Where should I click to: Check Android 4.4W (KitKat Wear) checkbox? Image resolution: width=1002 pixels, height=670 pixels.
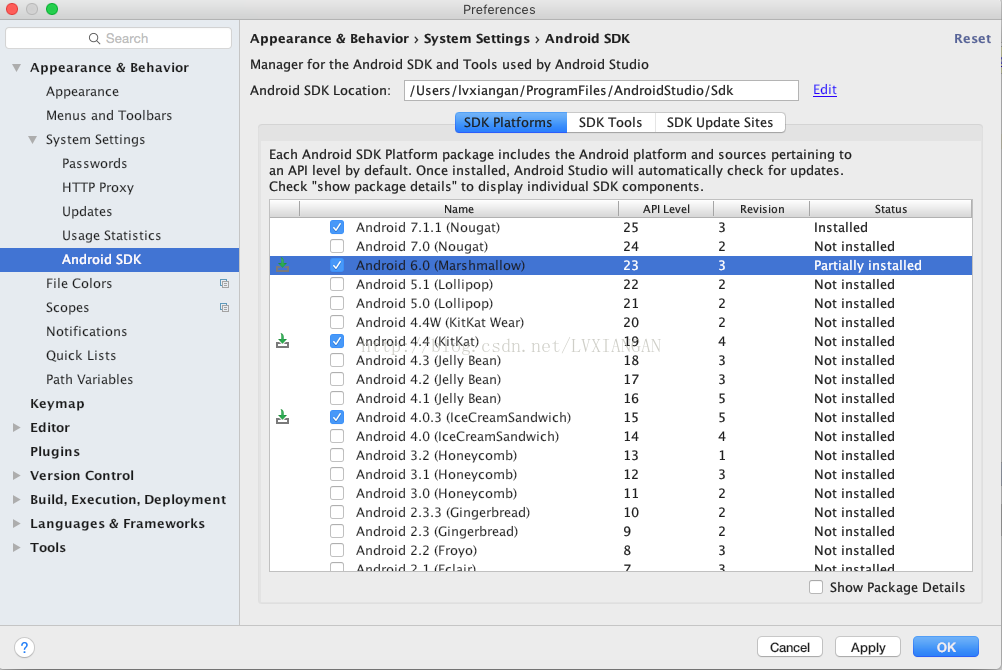(x=337, y=322)
